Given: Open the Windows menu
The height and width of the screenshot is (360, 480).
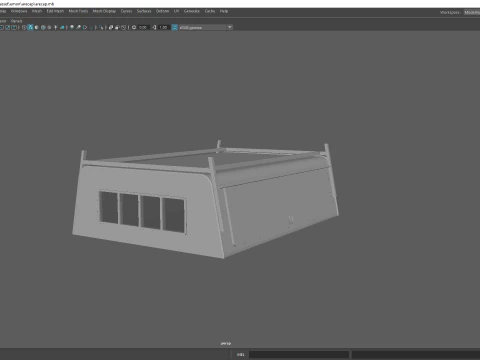Looking at the screenshot, I should tap(19, 11).
